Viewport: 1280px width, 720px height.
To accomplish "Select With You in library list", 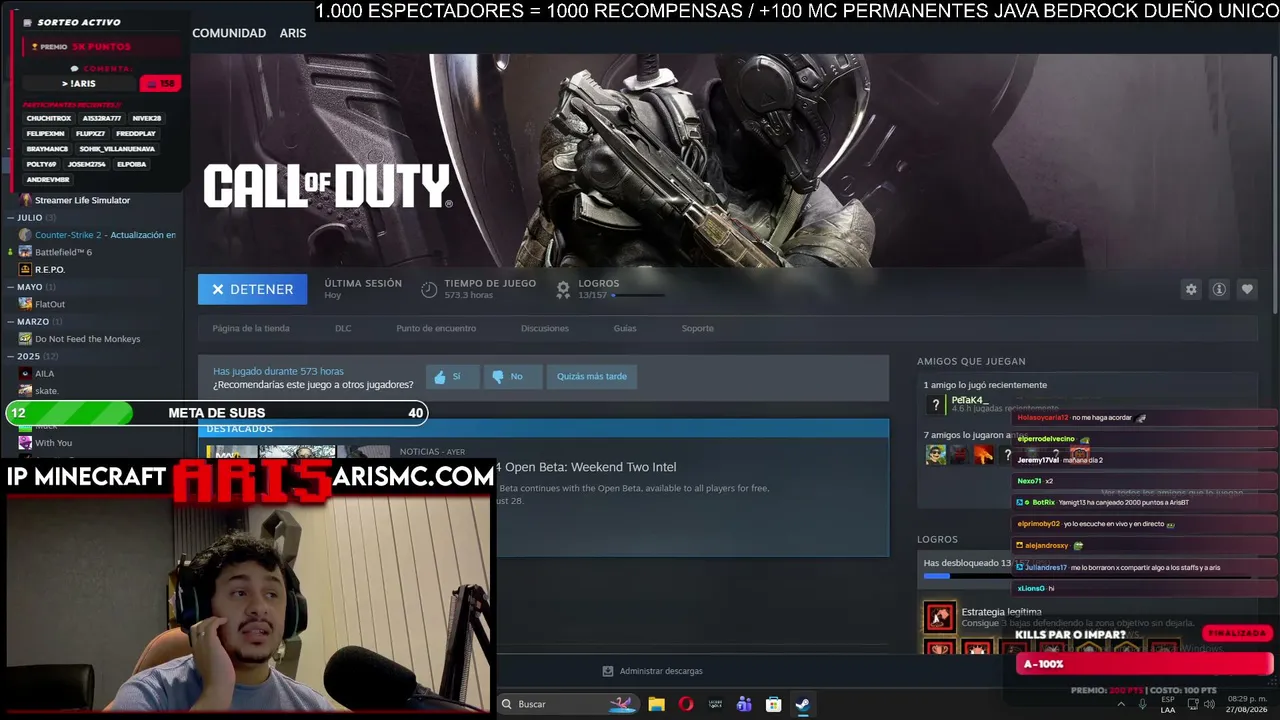I will coord(53,443).
